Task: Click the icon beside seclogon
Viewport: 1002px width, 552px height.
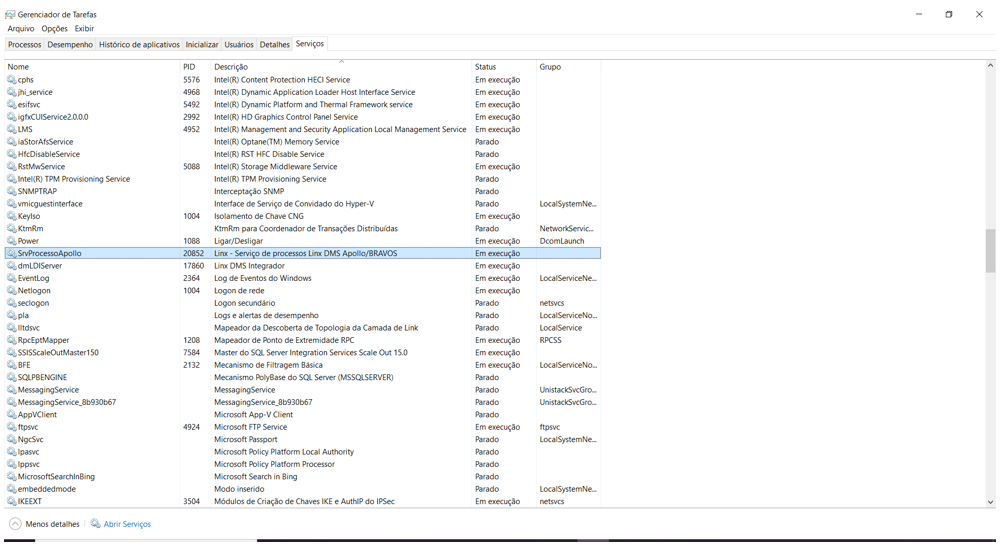Action: coord(12,303)
